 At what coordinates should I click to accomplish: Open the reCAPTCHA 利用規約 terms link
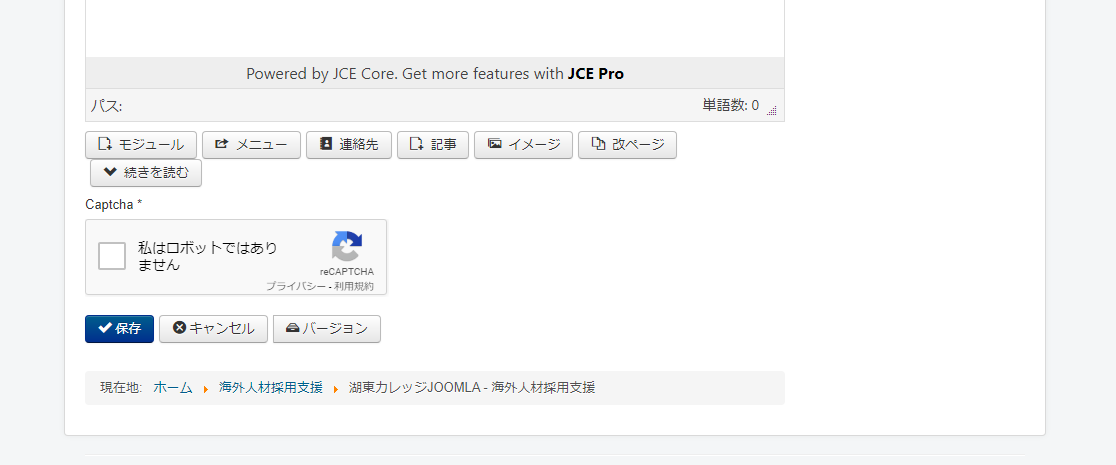[354, 286]
